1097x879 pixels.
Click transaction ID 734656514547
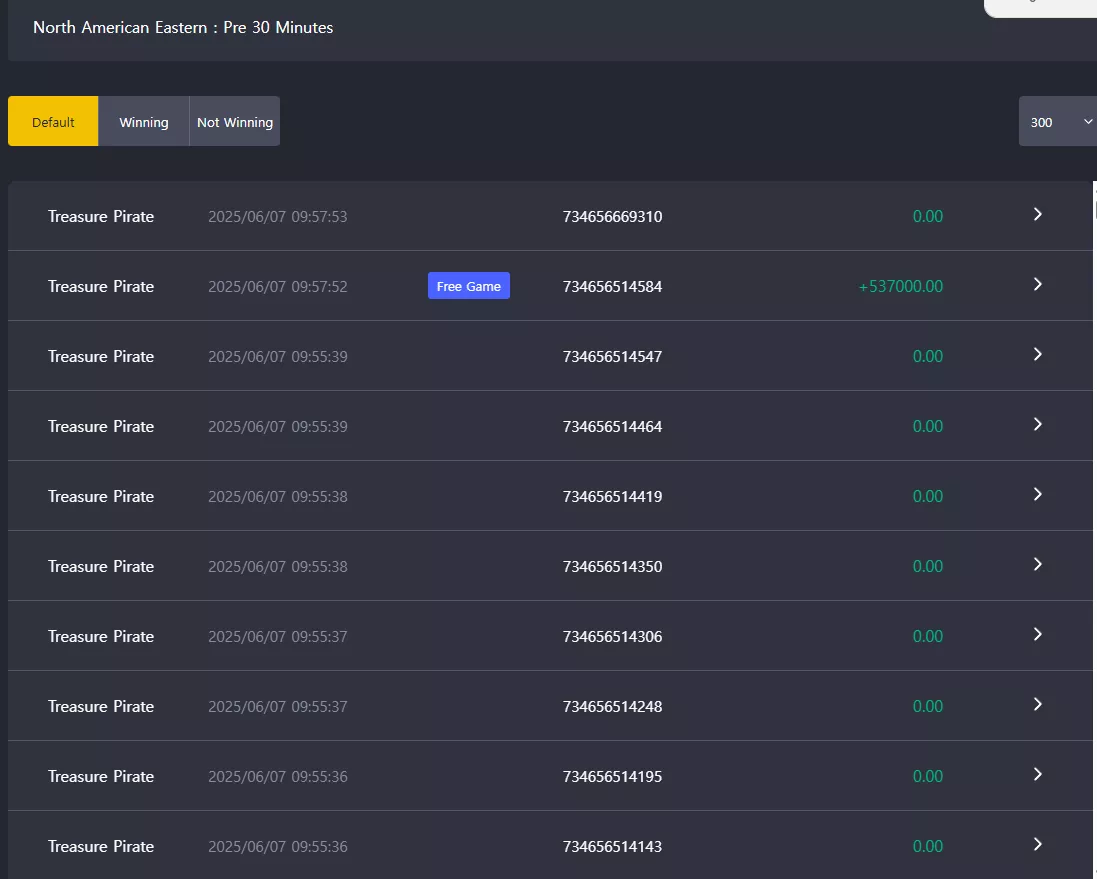pyautogui.click(x=612, y=356)
